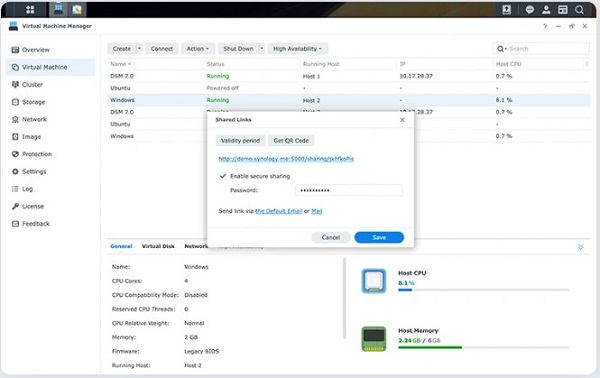The height and width of the screenshot is (378, 600).
Task: Click the Validity period button
Action: click(240, 140)
